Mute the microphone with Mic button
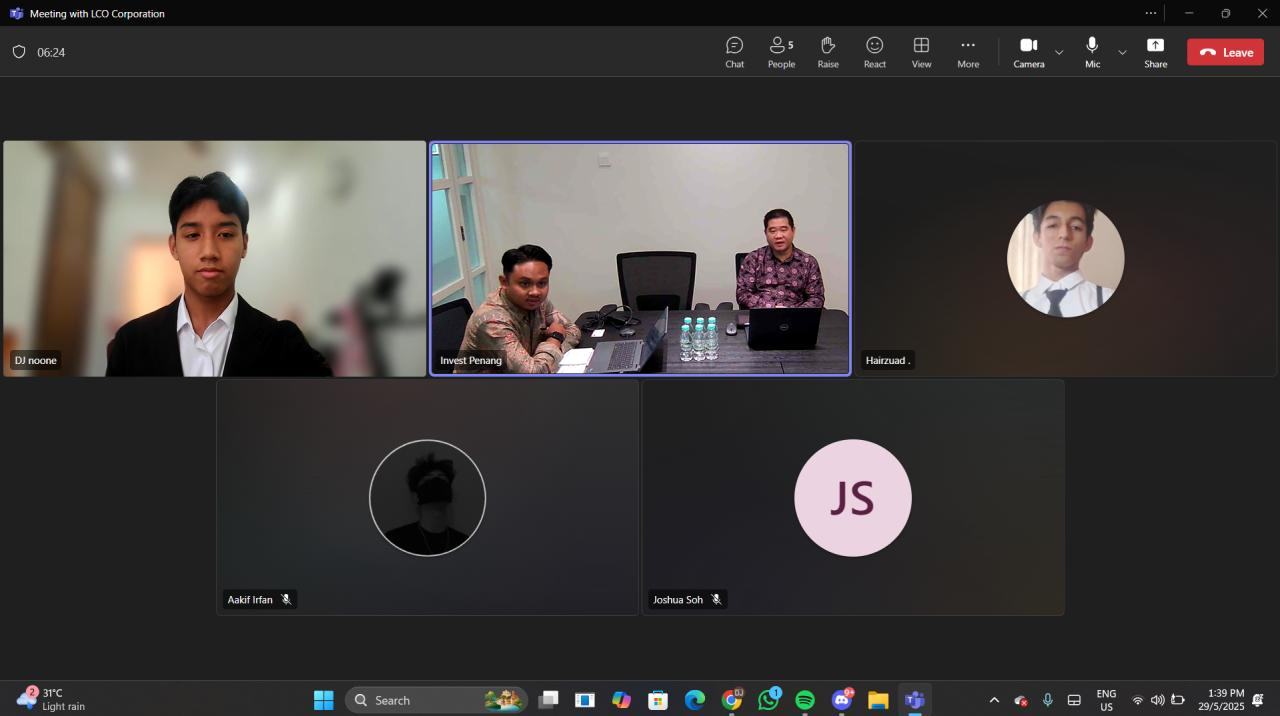1280x716 pixels. click(1092, 52)
